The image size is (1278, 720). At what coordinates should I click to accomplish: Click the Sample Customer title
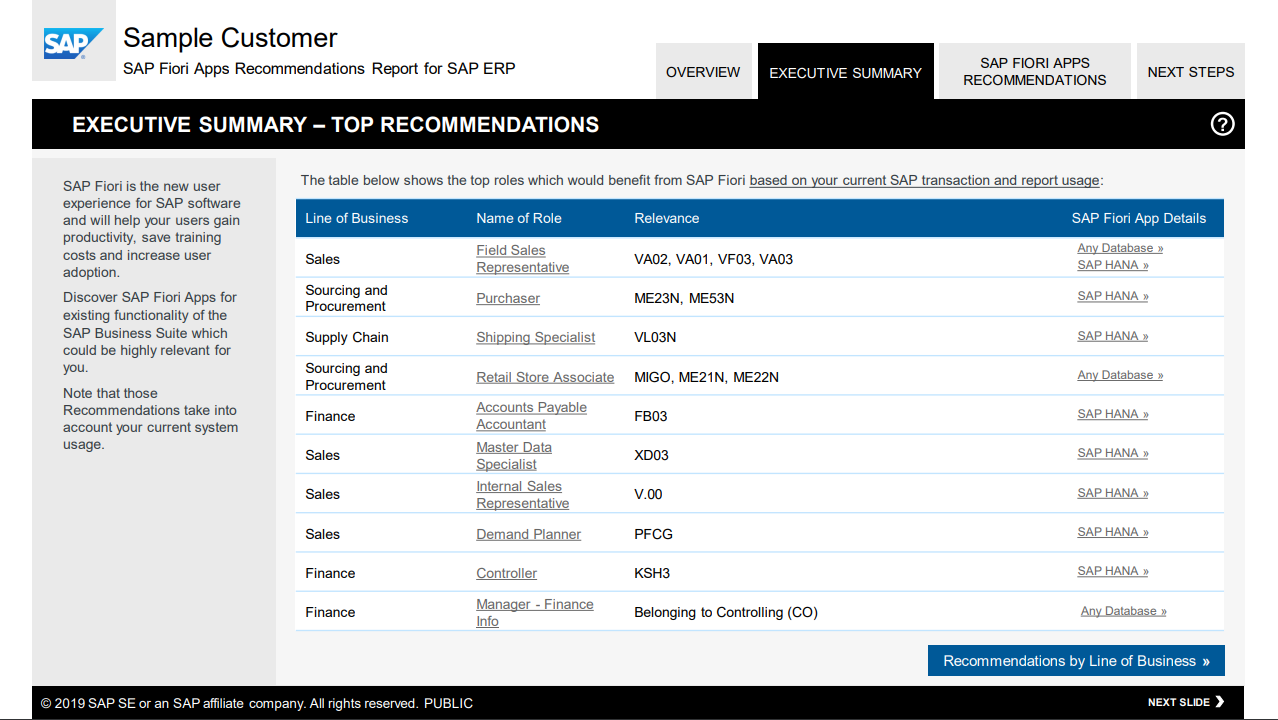click(x=230, y=38)
